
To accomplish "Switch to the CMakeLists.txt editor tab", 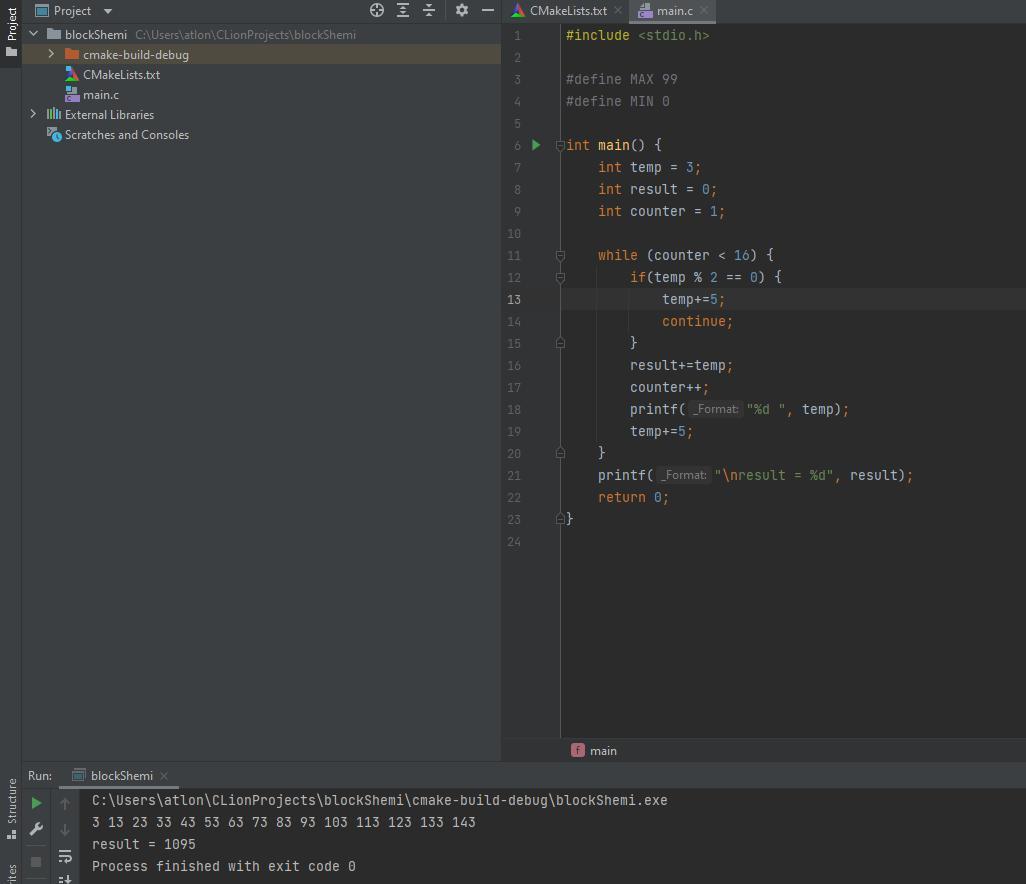I will pyautogui.click(x=567, y=11).
